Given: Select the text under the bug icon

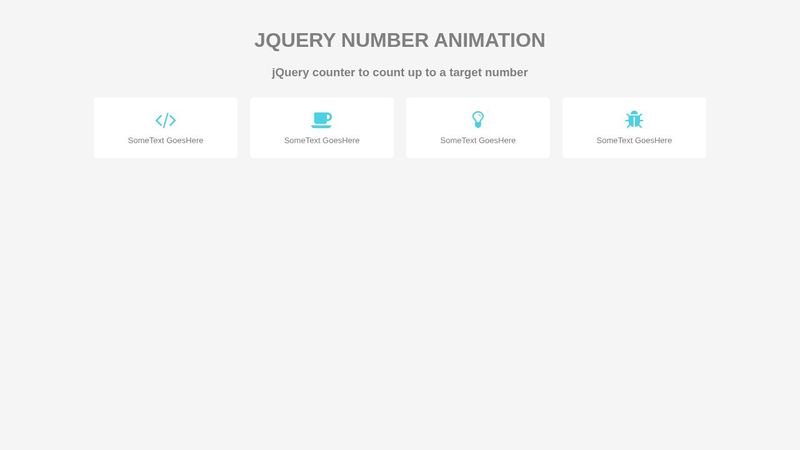Looking at the screenshot, I should (634, 141).
